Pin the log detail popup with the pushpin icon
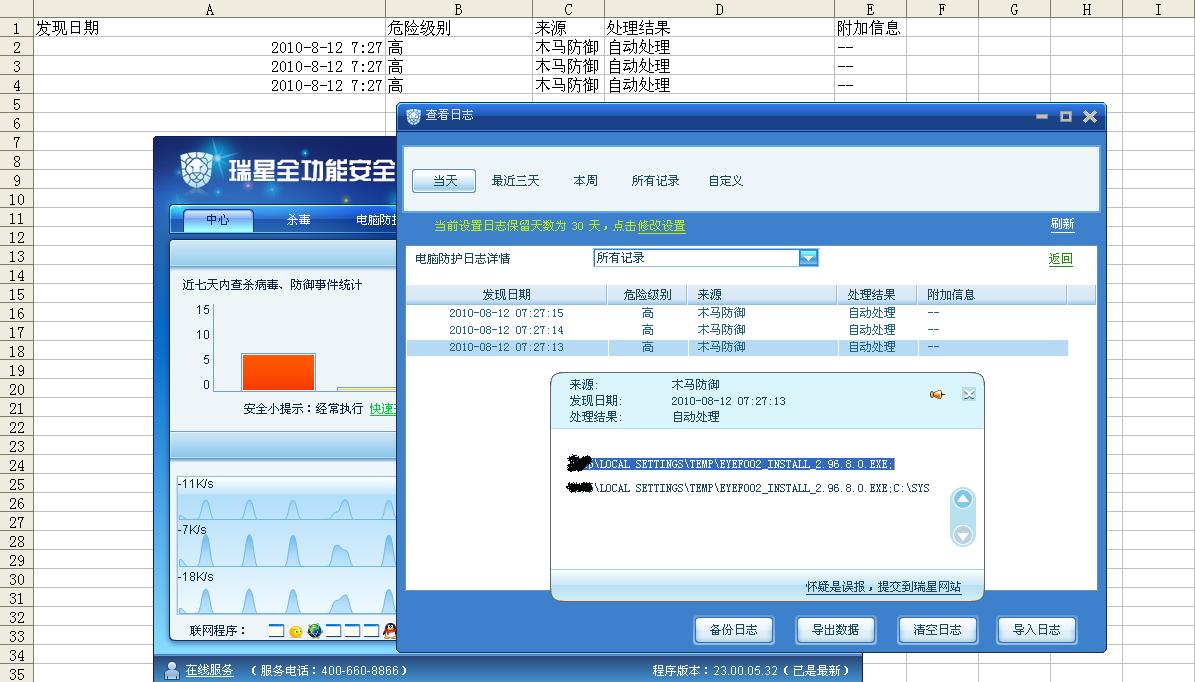This screenshot has width=1195, height=682. (937, 394)
